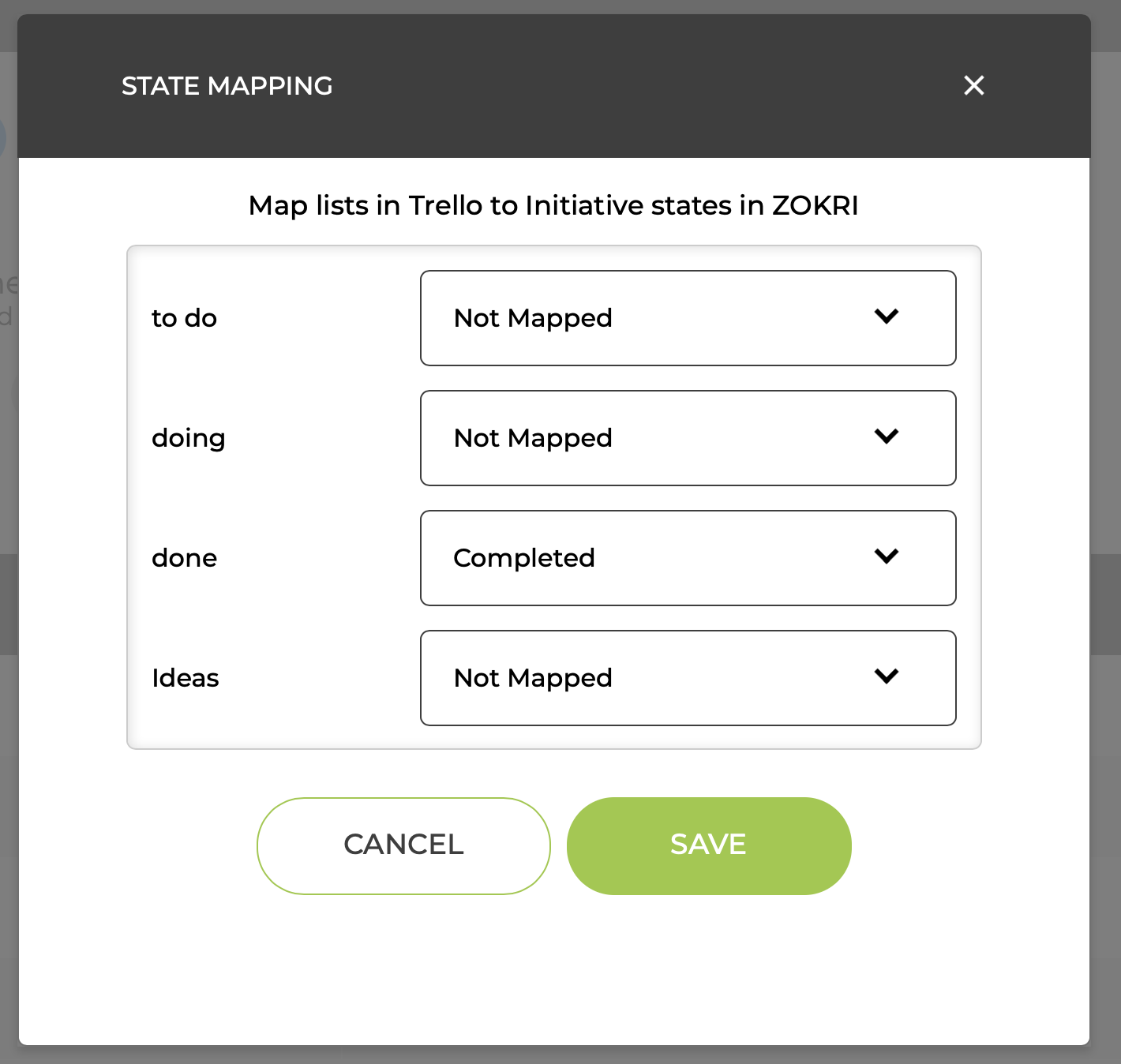This screenshot has height=1064, width=1121.
Task: Open the 'Not Mapped' dropdown for 'to do'
Action: (x=688, y=317)
